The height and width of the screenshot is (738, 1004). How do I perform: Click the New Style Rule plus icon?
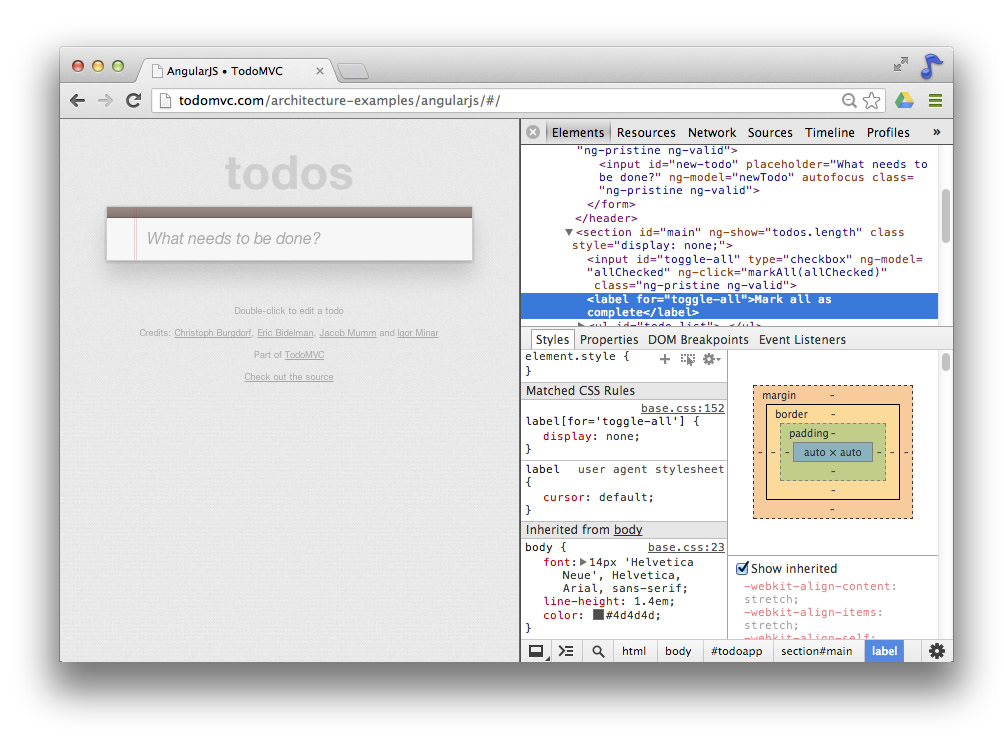point(665,359)
